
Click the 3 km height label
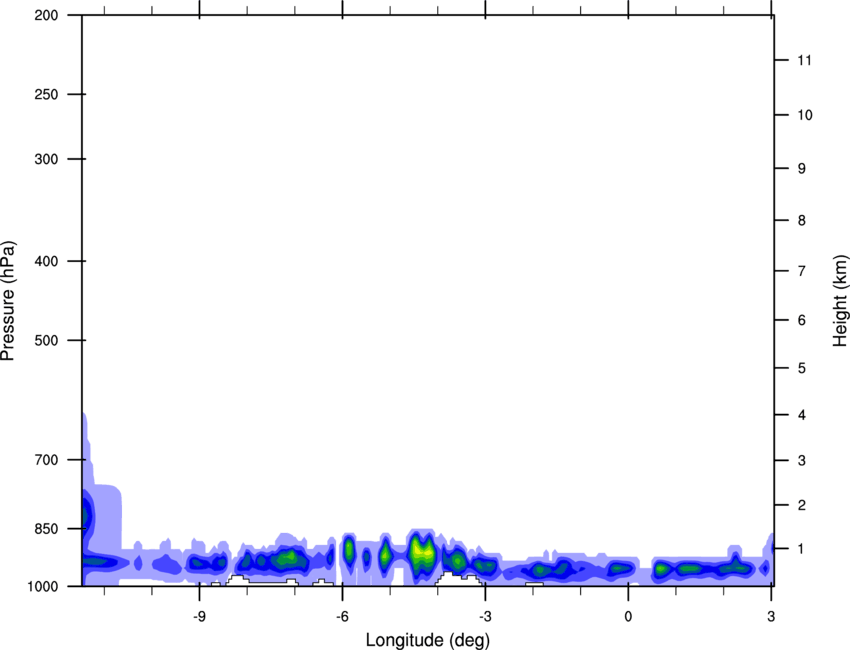pos(802,461)
